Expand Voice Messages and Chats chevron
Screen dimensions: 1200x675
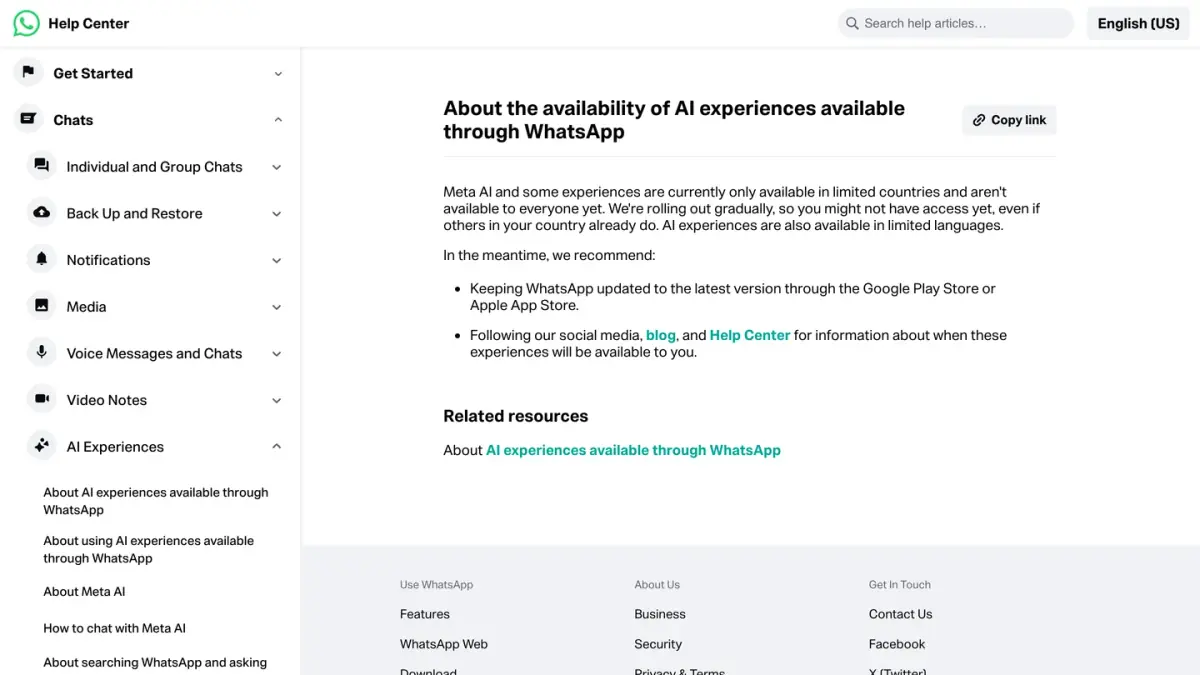[277, 353]
